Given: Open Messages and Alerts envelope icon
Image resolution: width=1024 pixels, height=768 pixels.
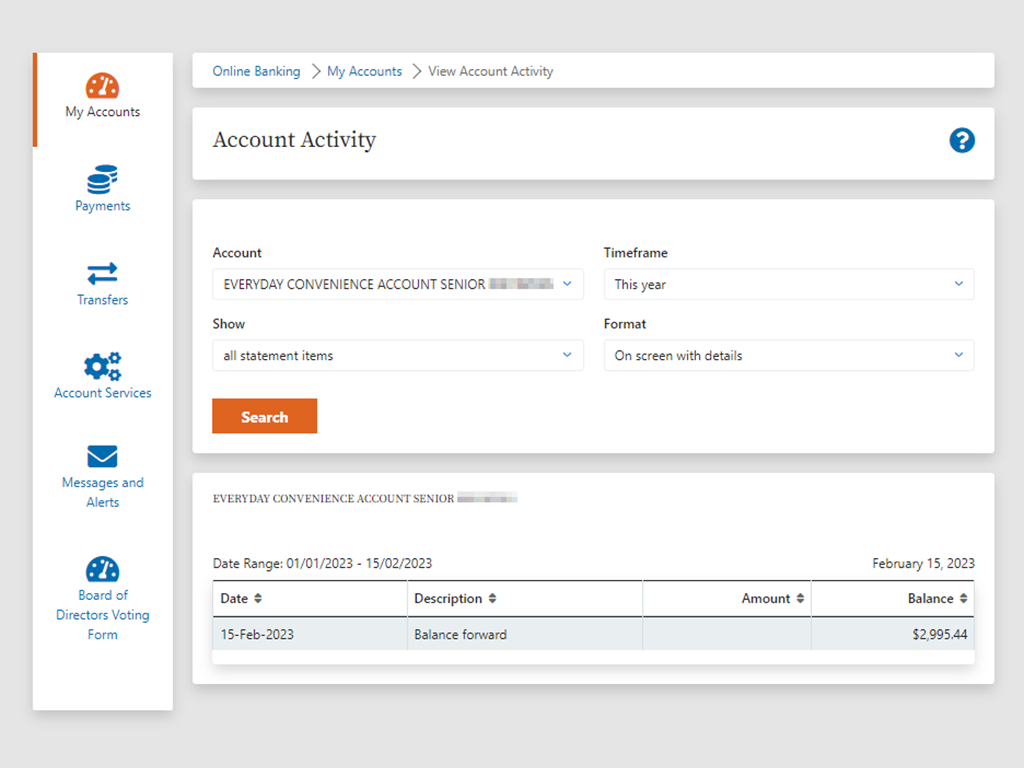Looking at the screenshot, I should [103, 456].
